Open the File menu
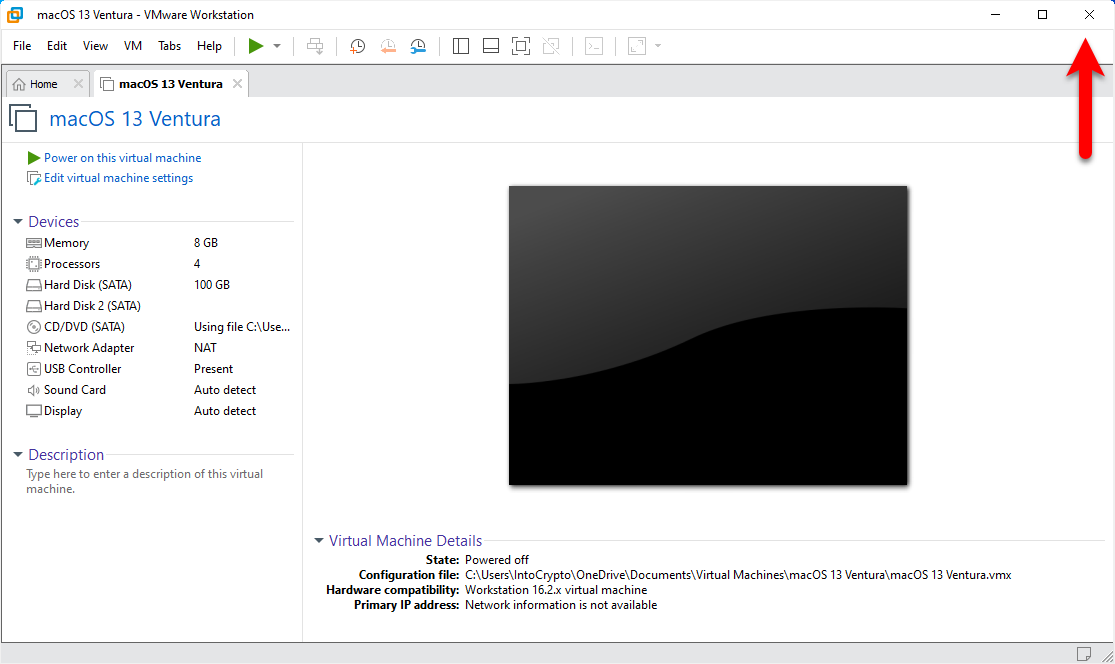The height and width of the screenshot is (664, 1115). [x=22, y=45]
